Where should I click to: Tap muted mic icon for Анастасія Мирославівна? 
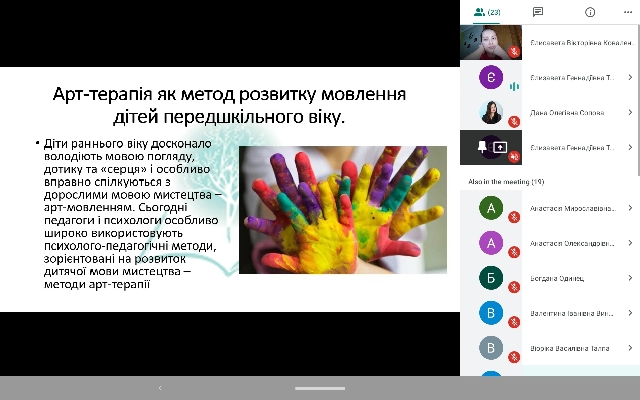[514, 217]
